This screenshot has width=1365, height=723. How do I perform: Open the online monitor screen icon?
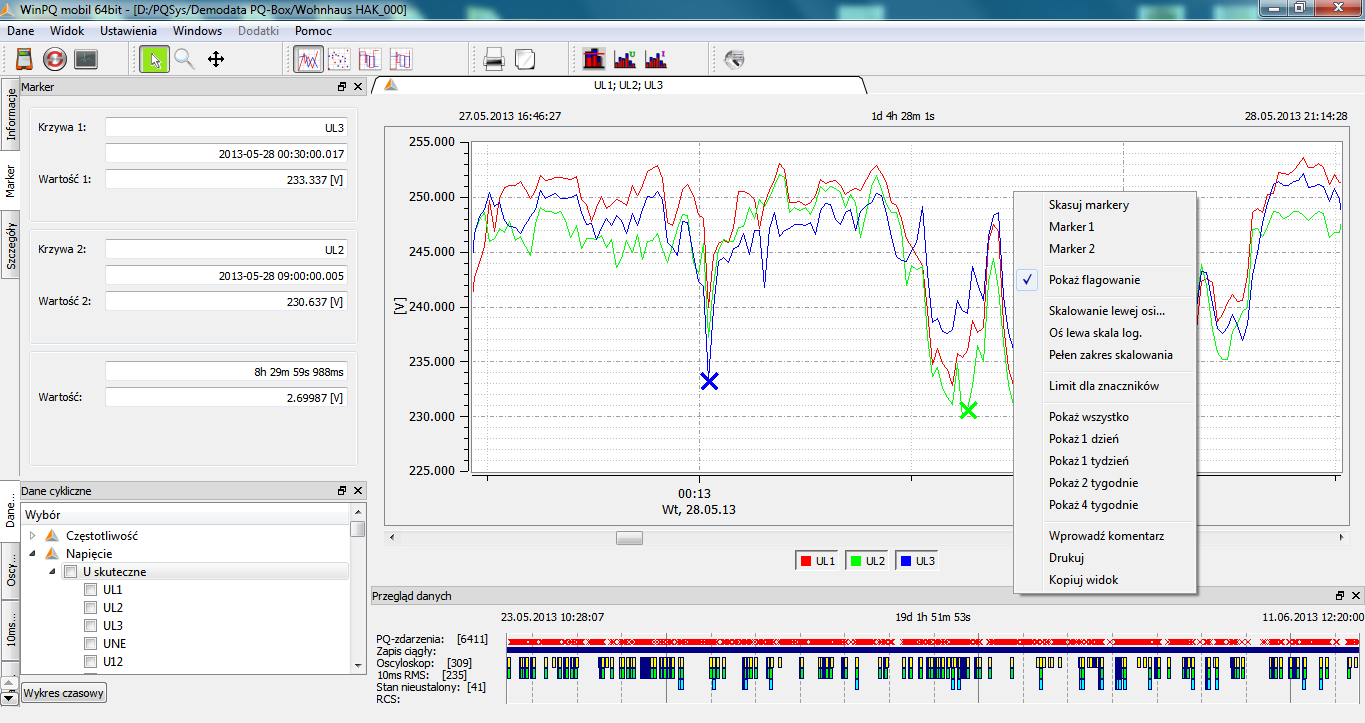point(86,59)
